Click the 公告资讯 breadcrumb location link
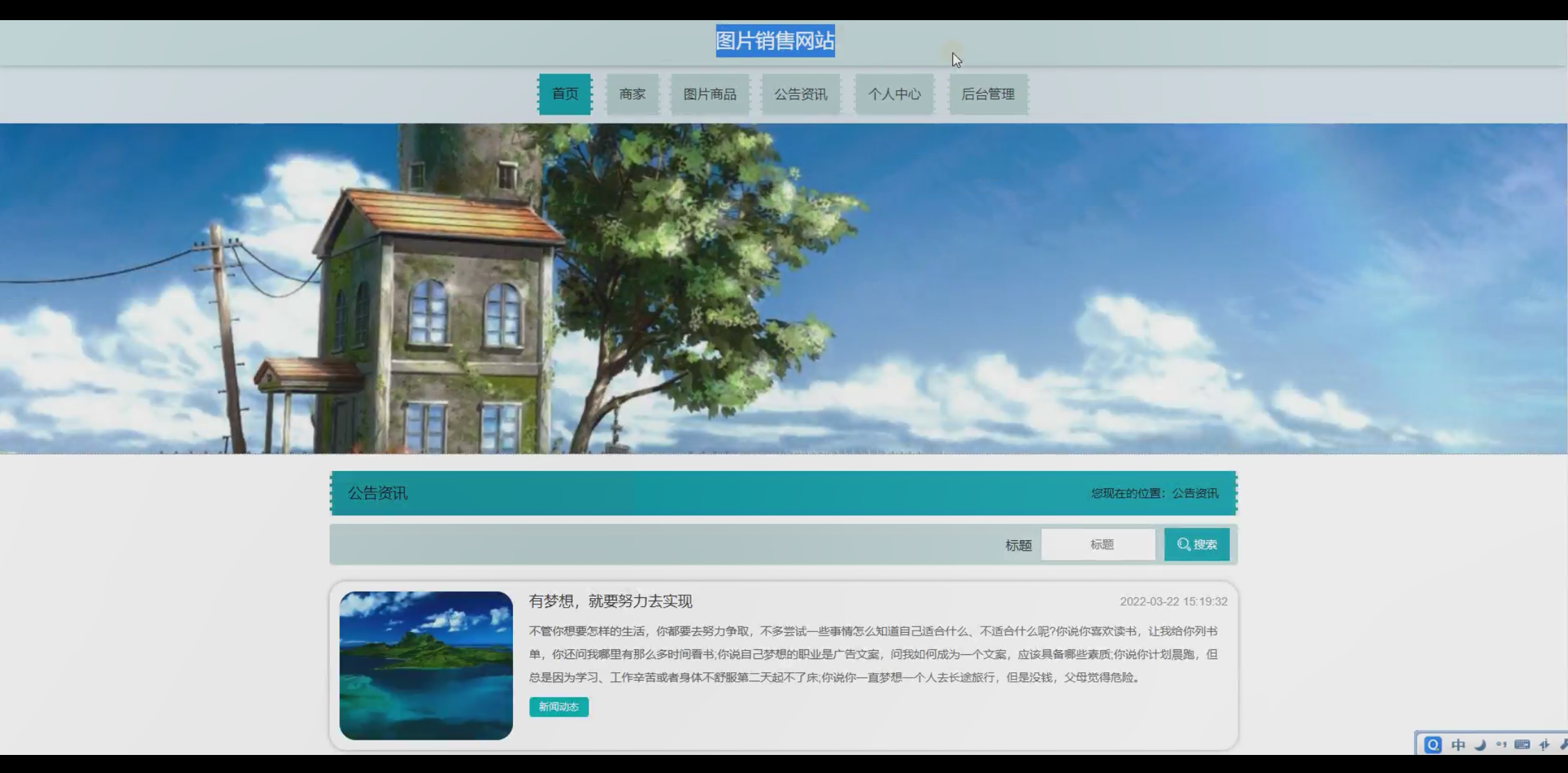Screen dimensions: 1568x773 tap(1195, 493)
